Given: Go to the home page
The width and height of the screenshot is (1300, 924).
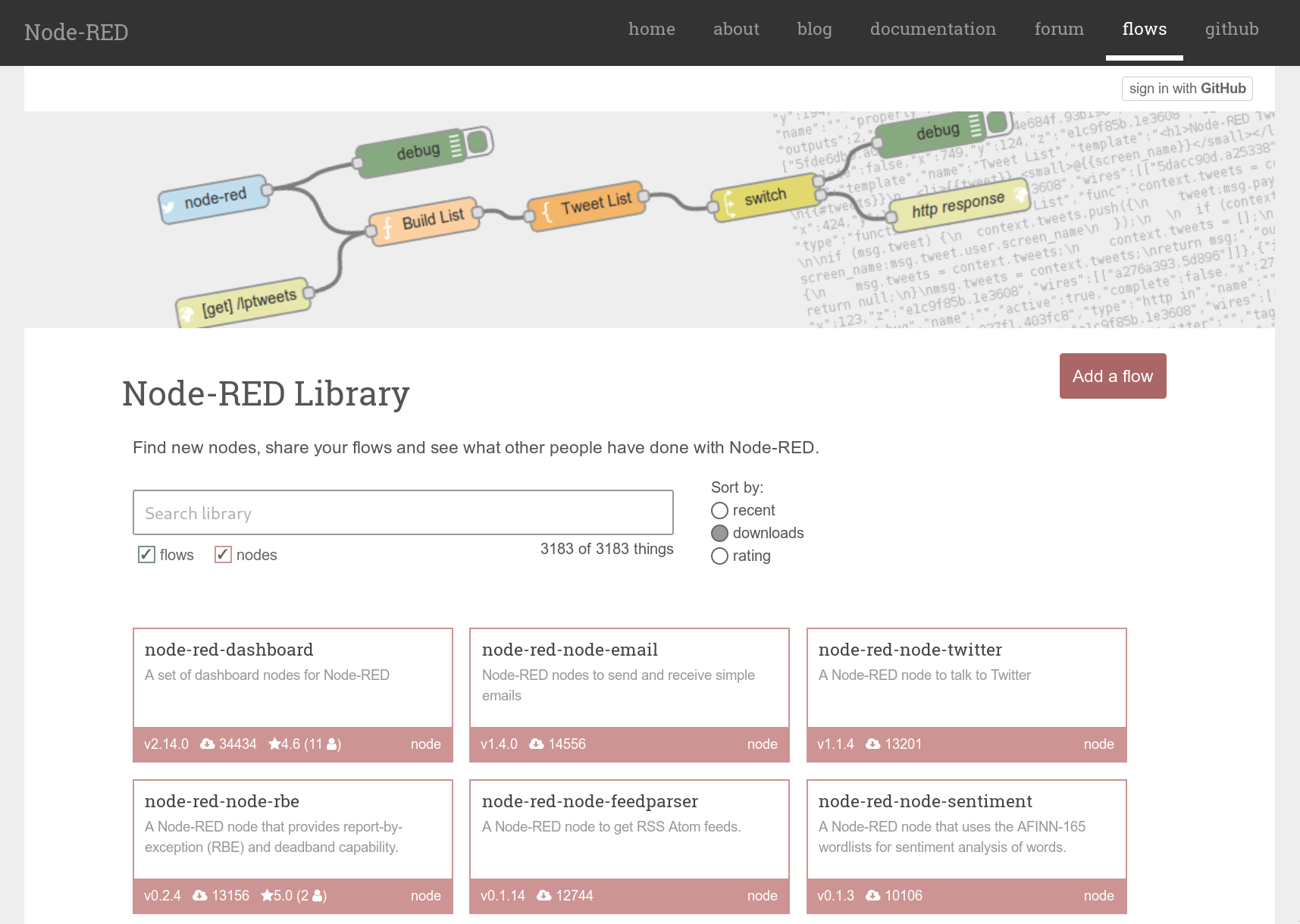Looking at the screenshot, I should click(x=652, y=29).
